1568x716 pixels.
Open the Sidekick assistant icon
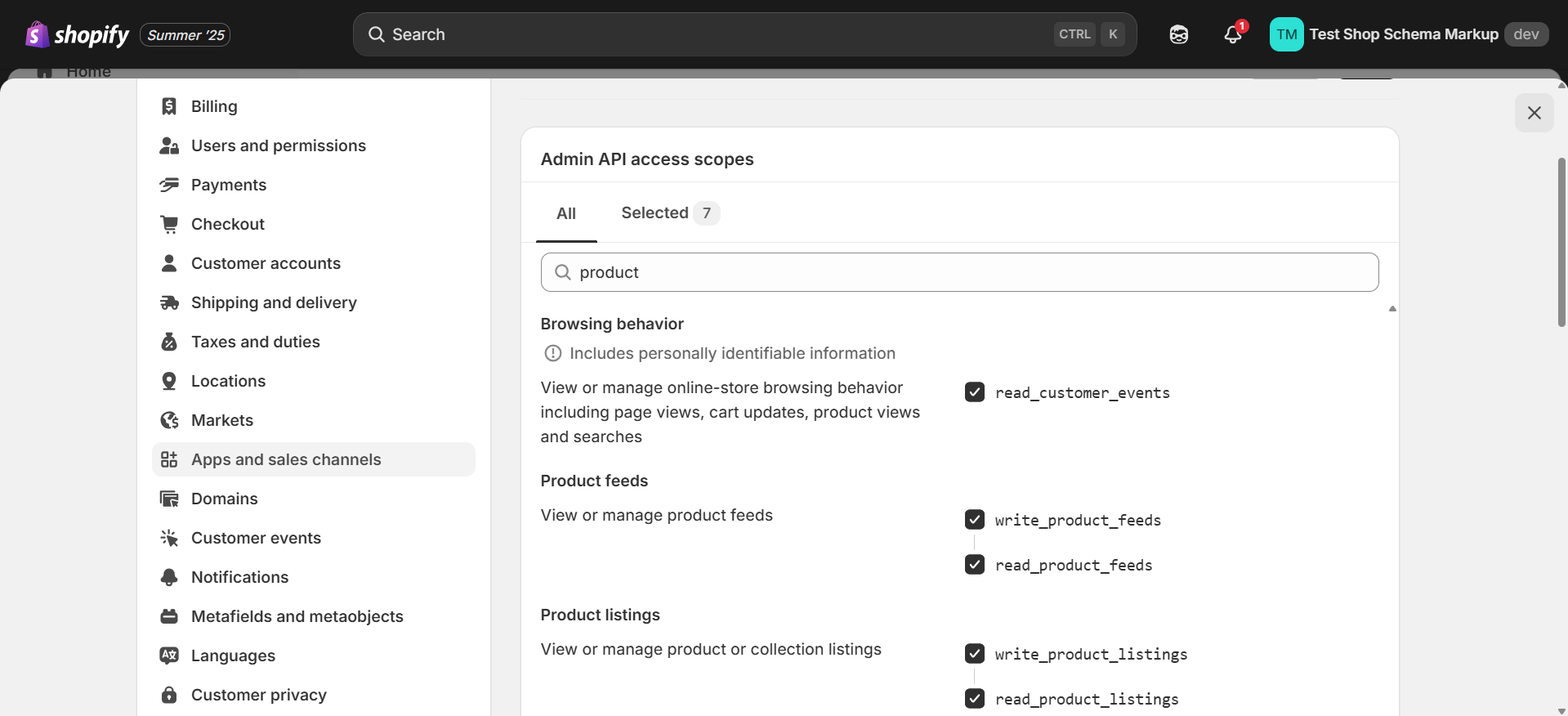[1178, 34]
